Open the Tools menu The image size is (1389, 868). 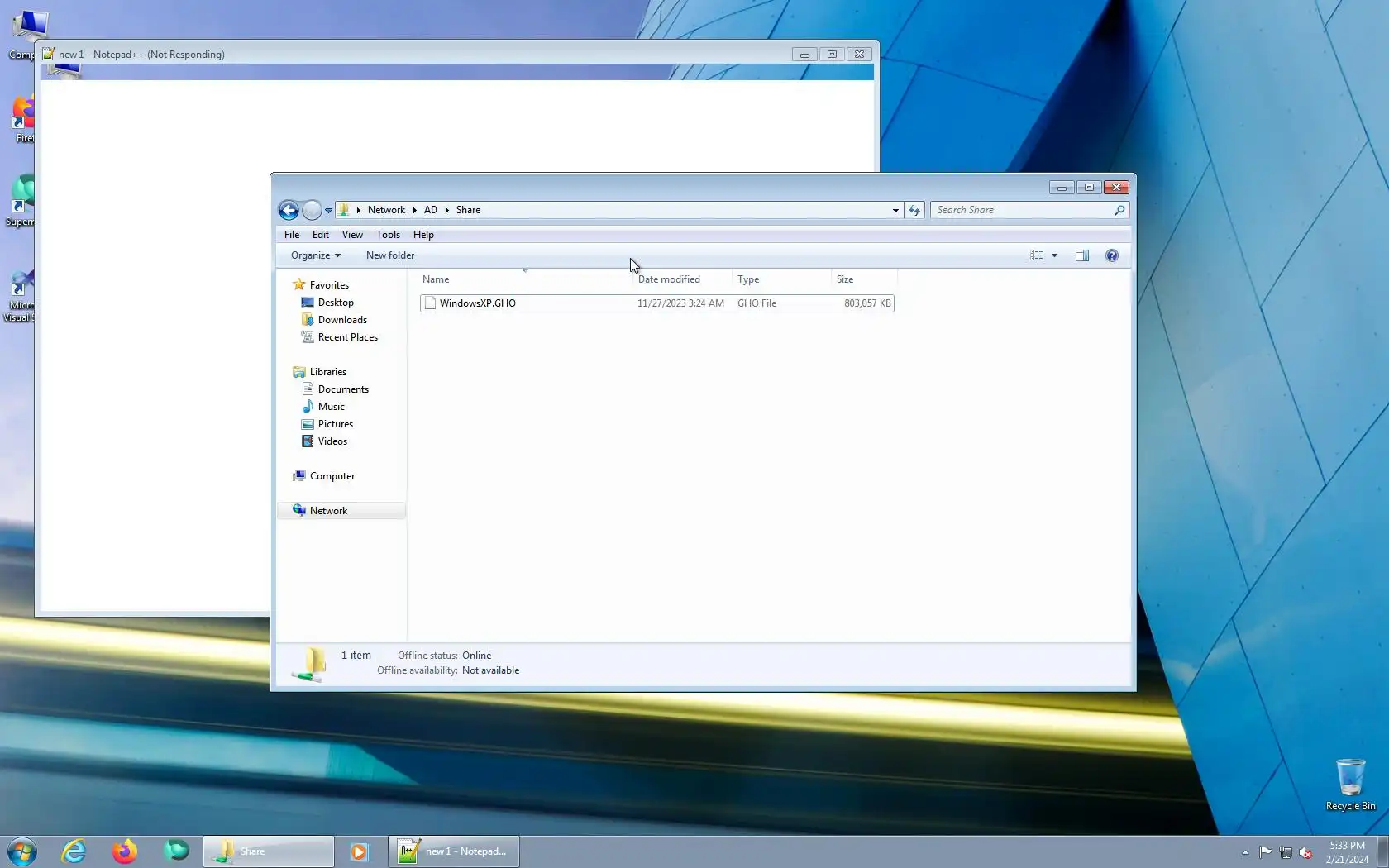click(x=388, y=235)
